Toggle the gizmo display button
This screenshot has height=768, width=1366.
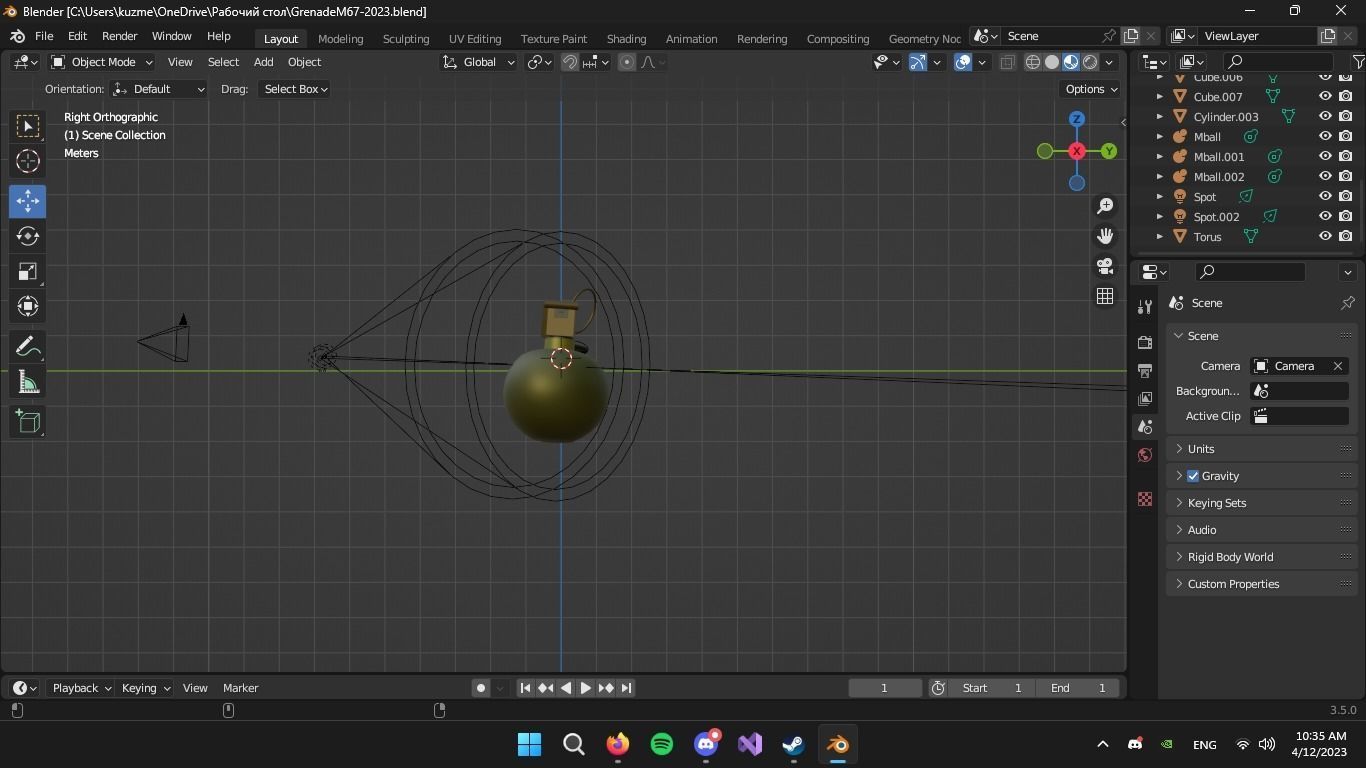tap(918, 62)
